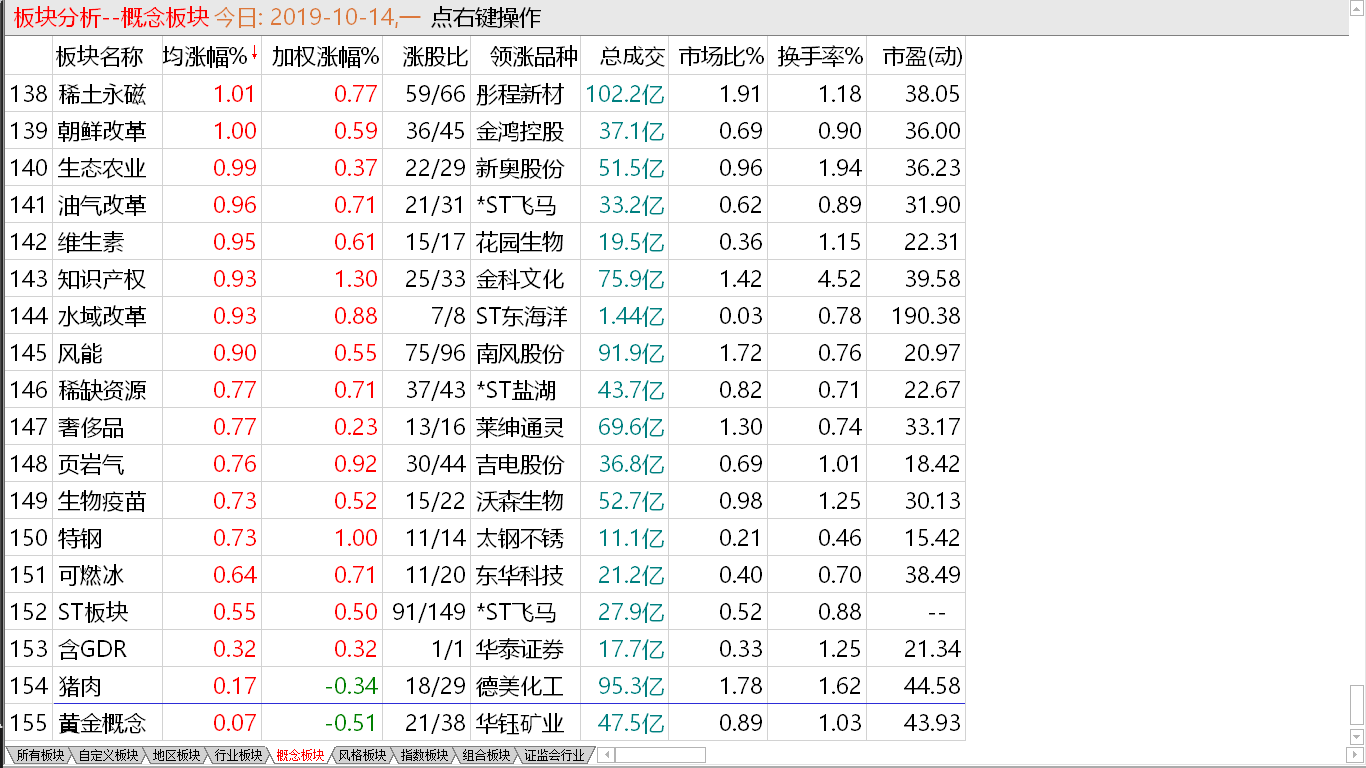Sort by the 均涨幅% column header

(205, 56)
